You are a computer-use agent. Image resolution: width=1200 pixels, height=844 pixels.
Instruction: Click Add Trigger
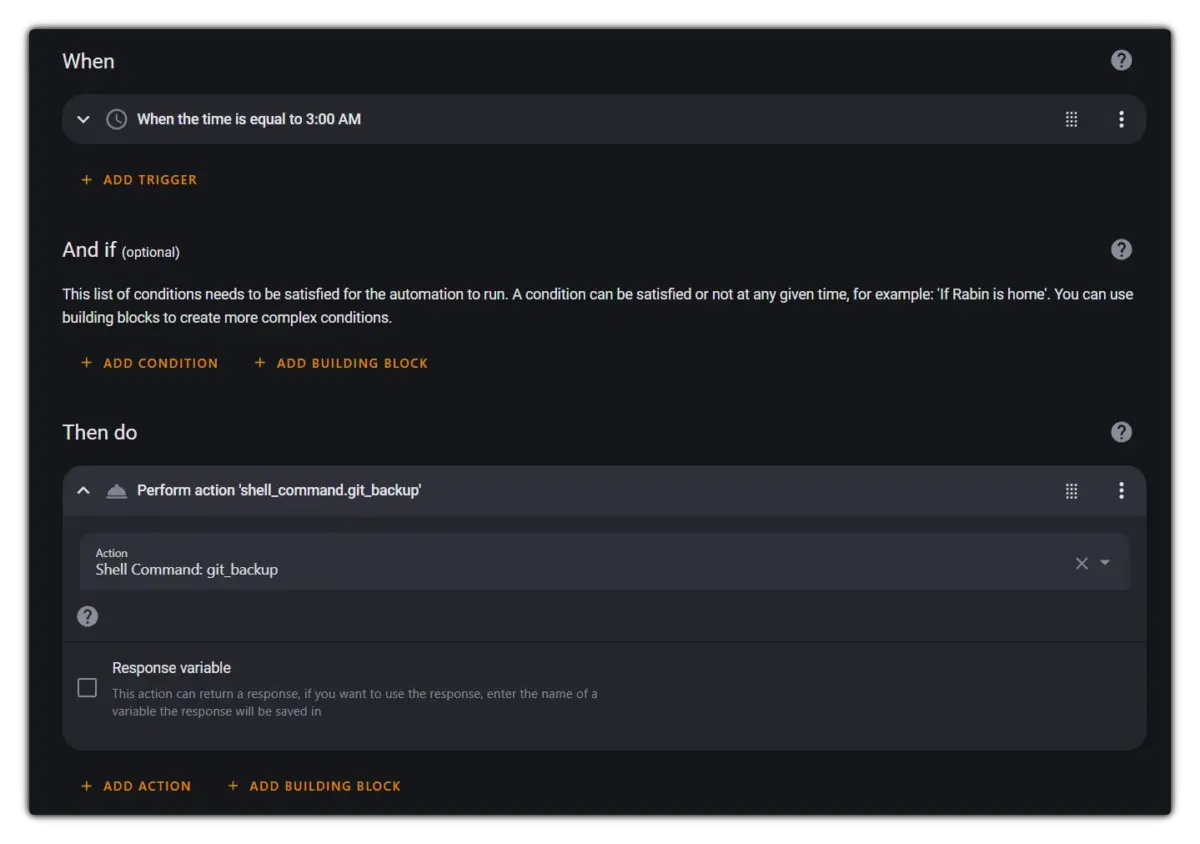coord(139,180)
